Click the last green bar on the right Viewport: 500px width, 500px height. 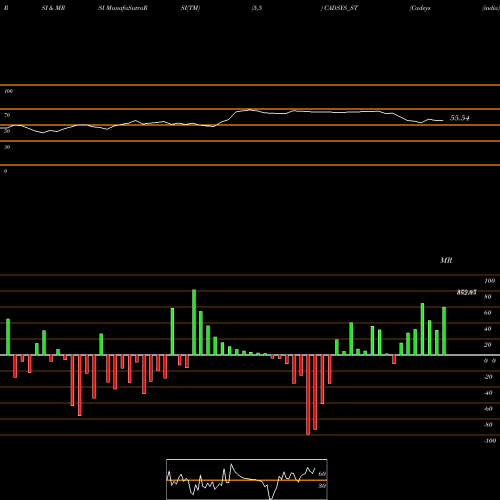[x=444, y=331]
